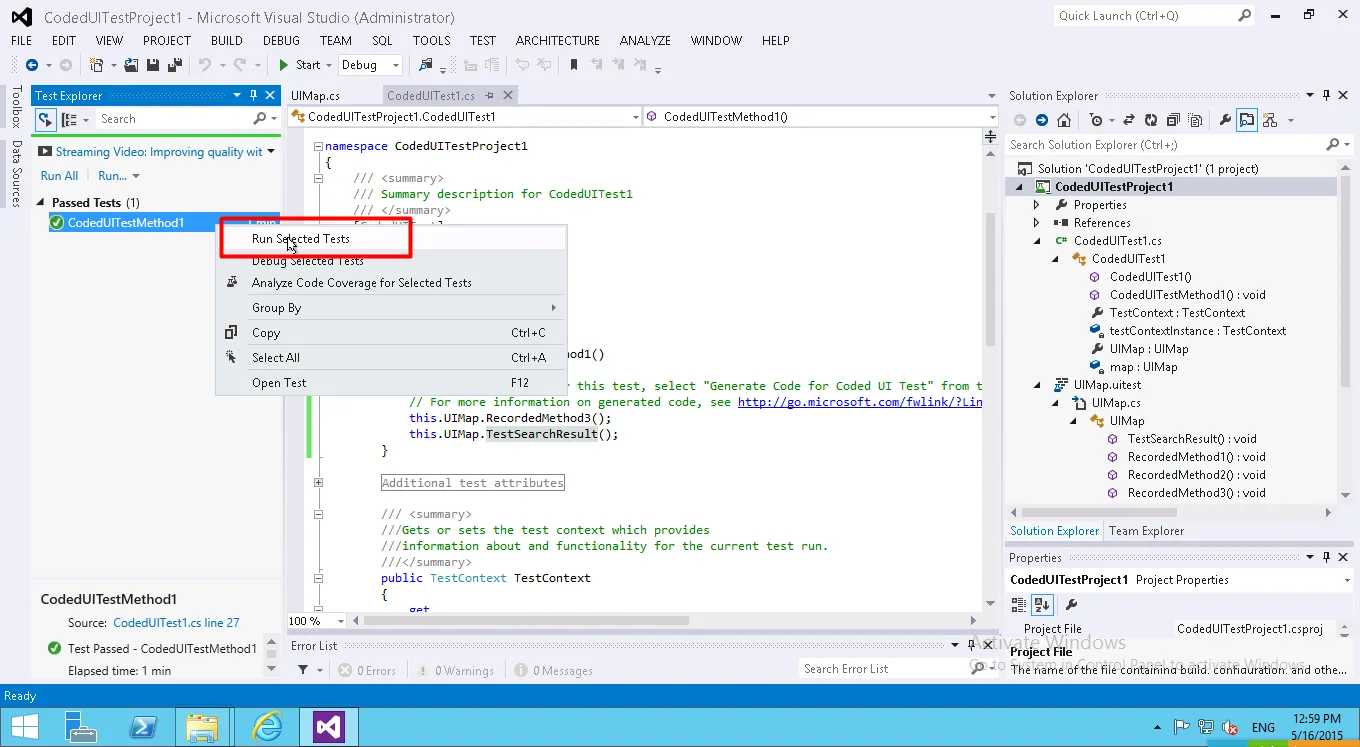Collapse the CodedUITest1.cs tree node
Screen dimensions: 1360x747
(1037, 241)
